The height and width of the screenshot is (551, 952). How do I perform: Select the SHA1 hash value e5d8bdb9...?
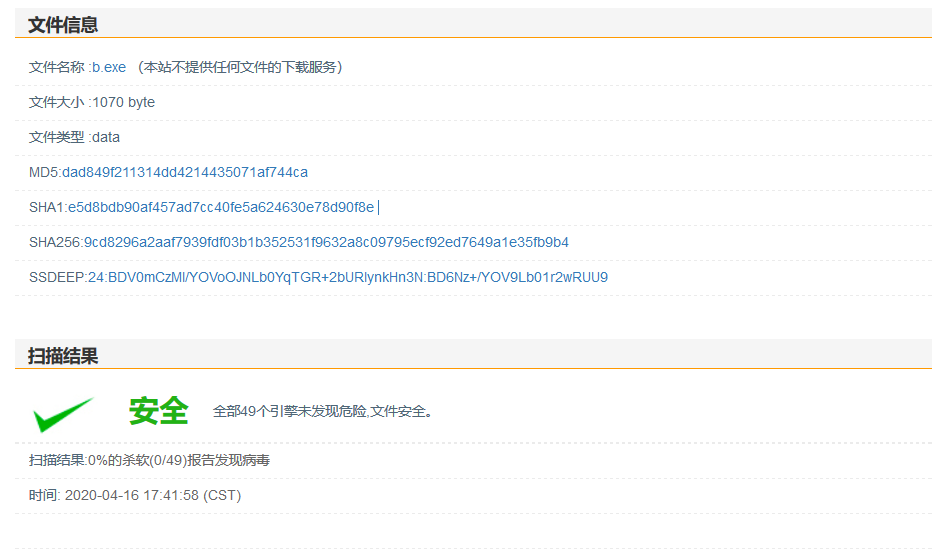(221, 208)
